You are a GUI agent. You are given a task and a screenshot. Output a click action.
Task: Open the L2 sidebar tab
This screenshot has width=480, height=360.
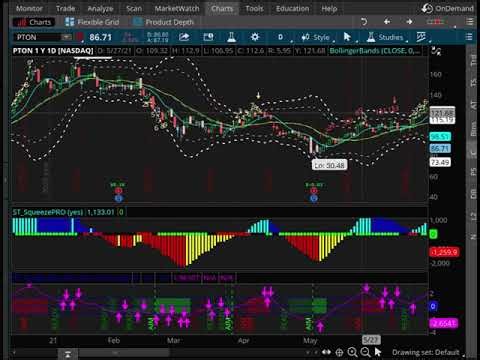[x=473, y=217]
